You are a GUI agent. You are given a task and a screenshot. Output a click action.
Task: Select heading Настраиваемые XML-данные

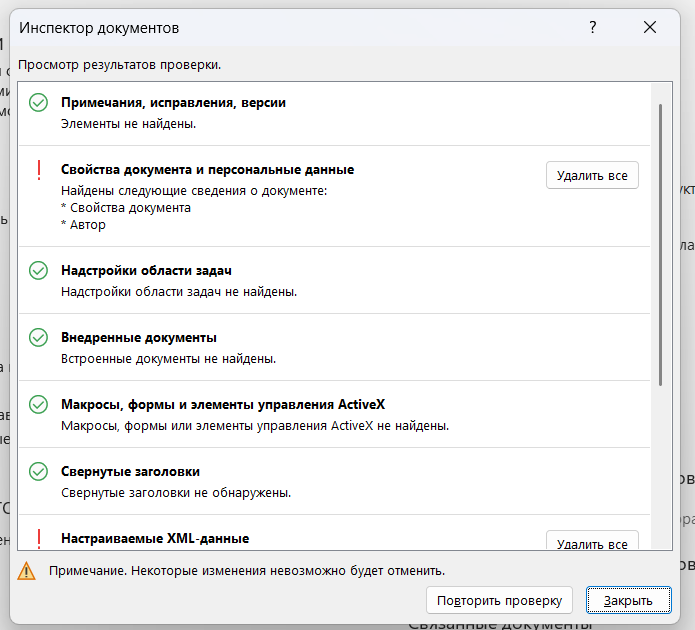(155, 538)
